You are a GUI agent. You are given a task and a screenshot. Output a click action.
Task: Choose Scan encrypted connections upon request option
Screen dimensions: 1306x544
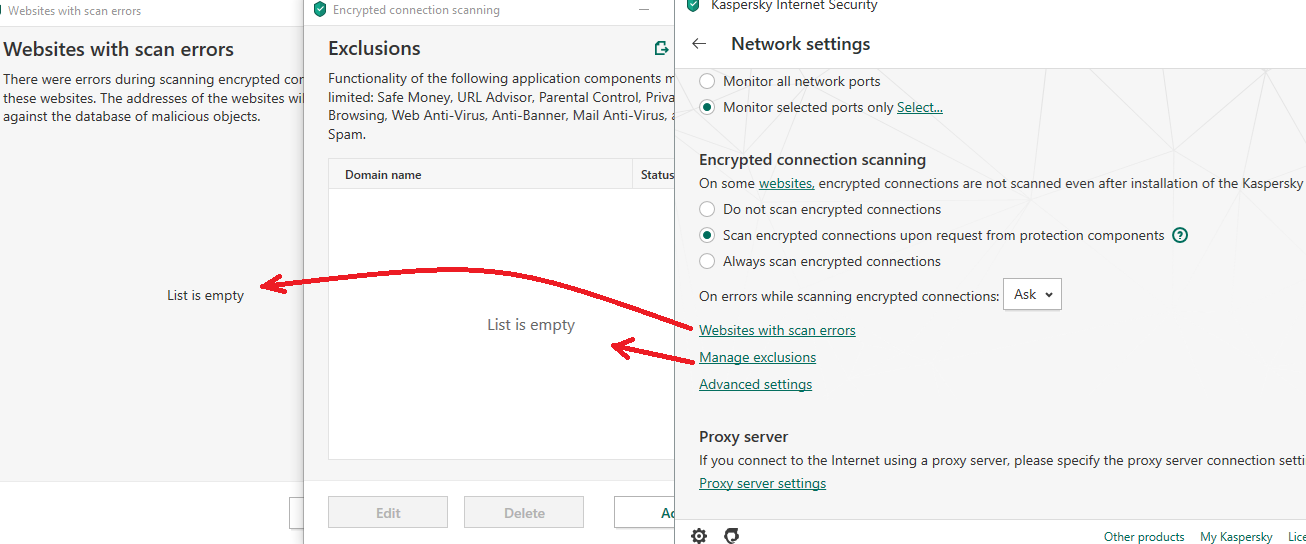tap(707, 235)
